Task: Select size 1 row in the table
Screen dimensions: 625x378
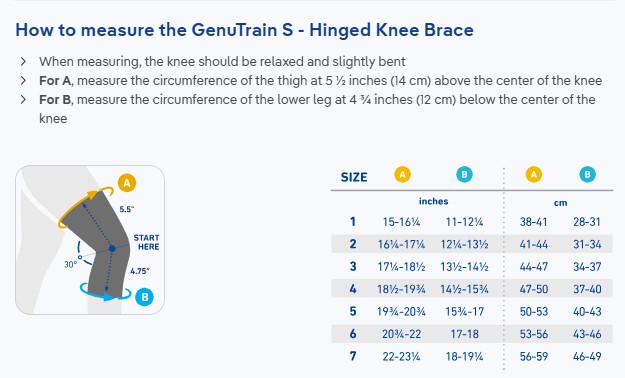Action: pos(472,222)
